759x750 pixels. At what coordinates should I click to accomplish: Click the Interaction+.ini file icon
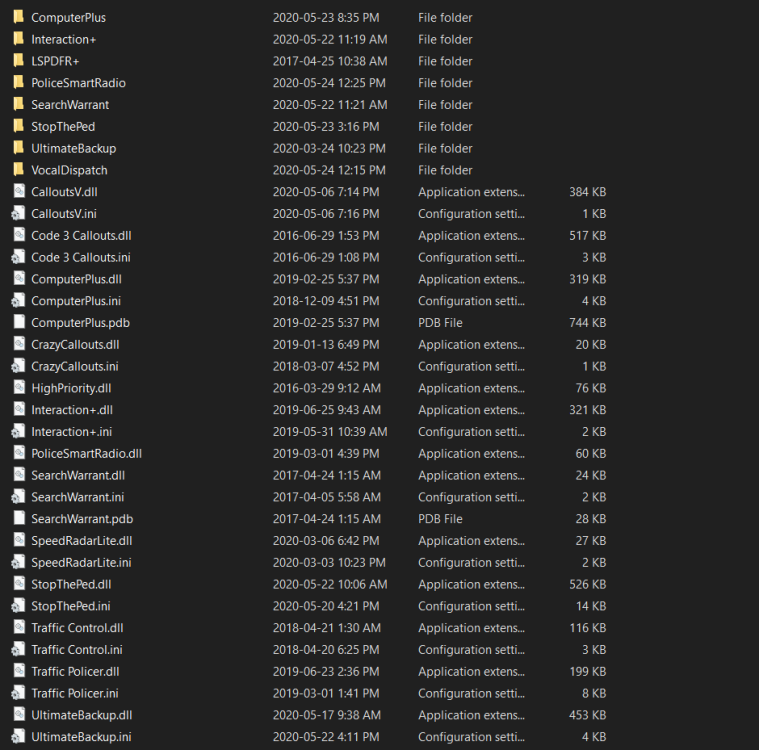[18, 431]
